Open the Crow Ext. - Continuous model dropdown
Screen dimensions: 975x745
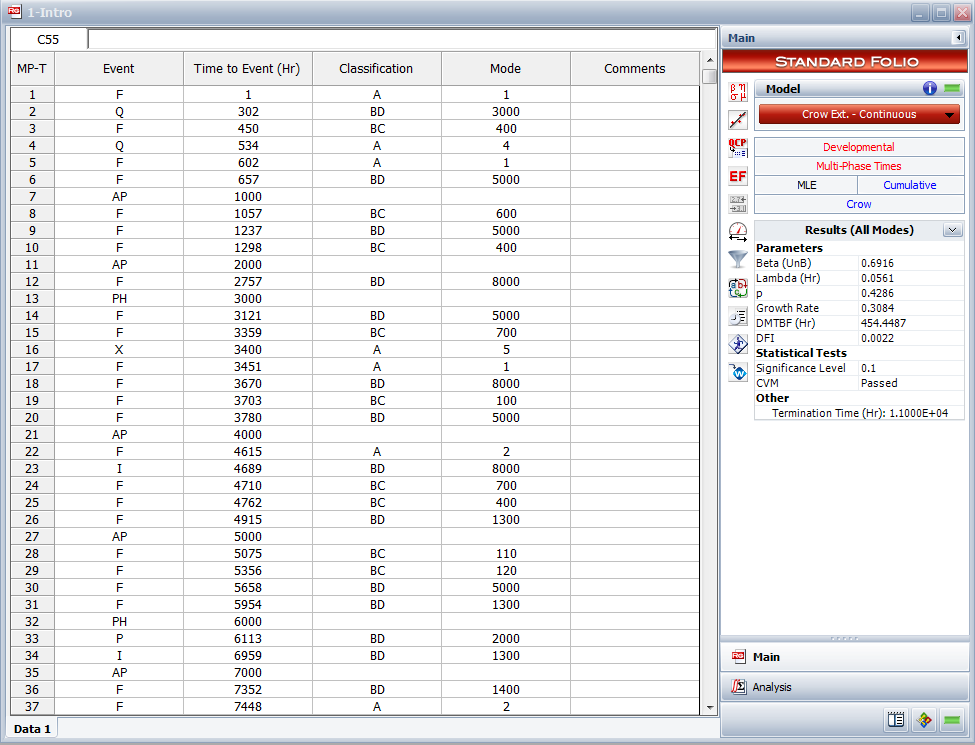(859, 114)
